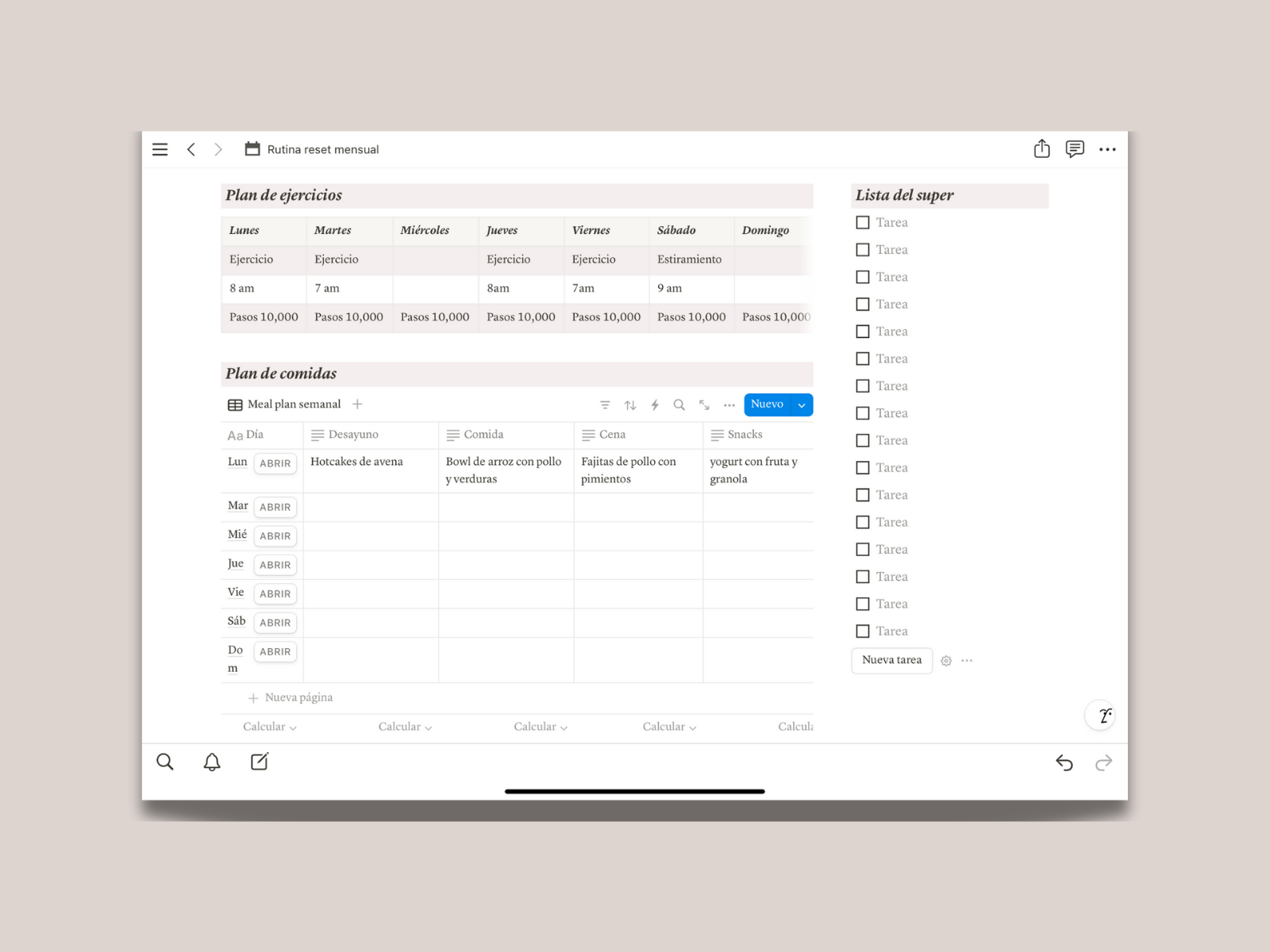Search the Meal plan database
The image size is (1270, 952).
[x=679, y=405]
